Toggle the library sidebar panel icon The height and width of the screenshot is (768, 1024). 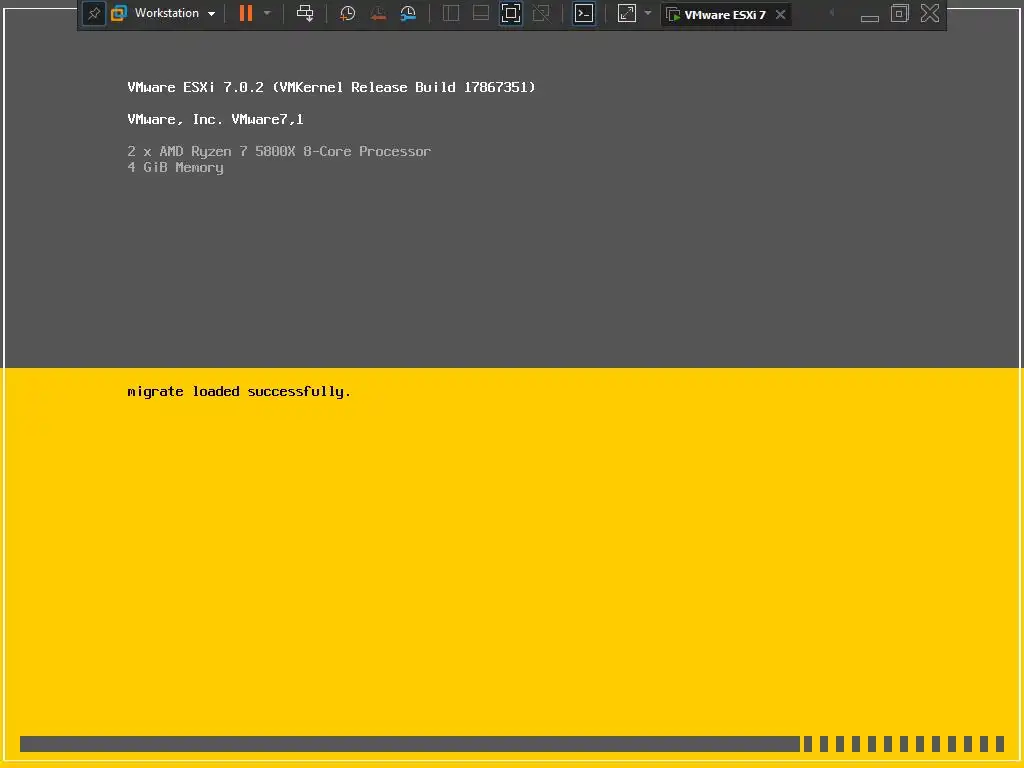click(451, 13)
